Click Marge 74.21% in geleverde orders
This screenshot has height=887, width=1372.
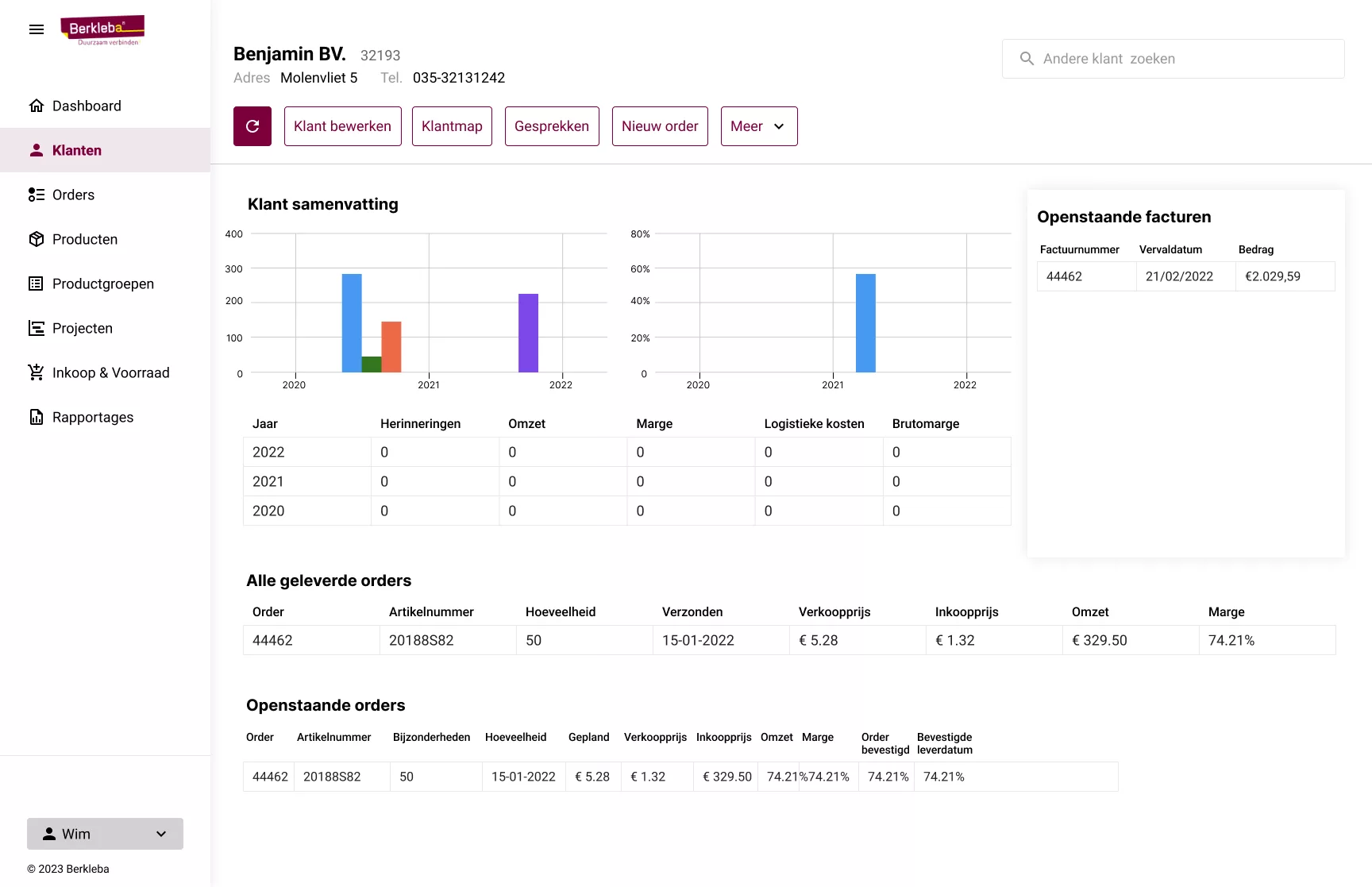pos(1231,640)
